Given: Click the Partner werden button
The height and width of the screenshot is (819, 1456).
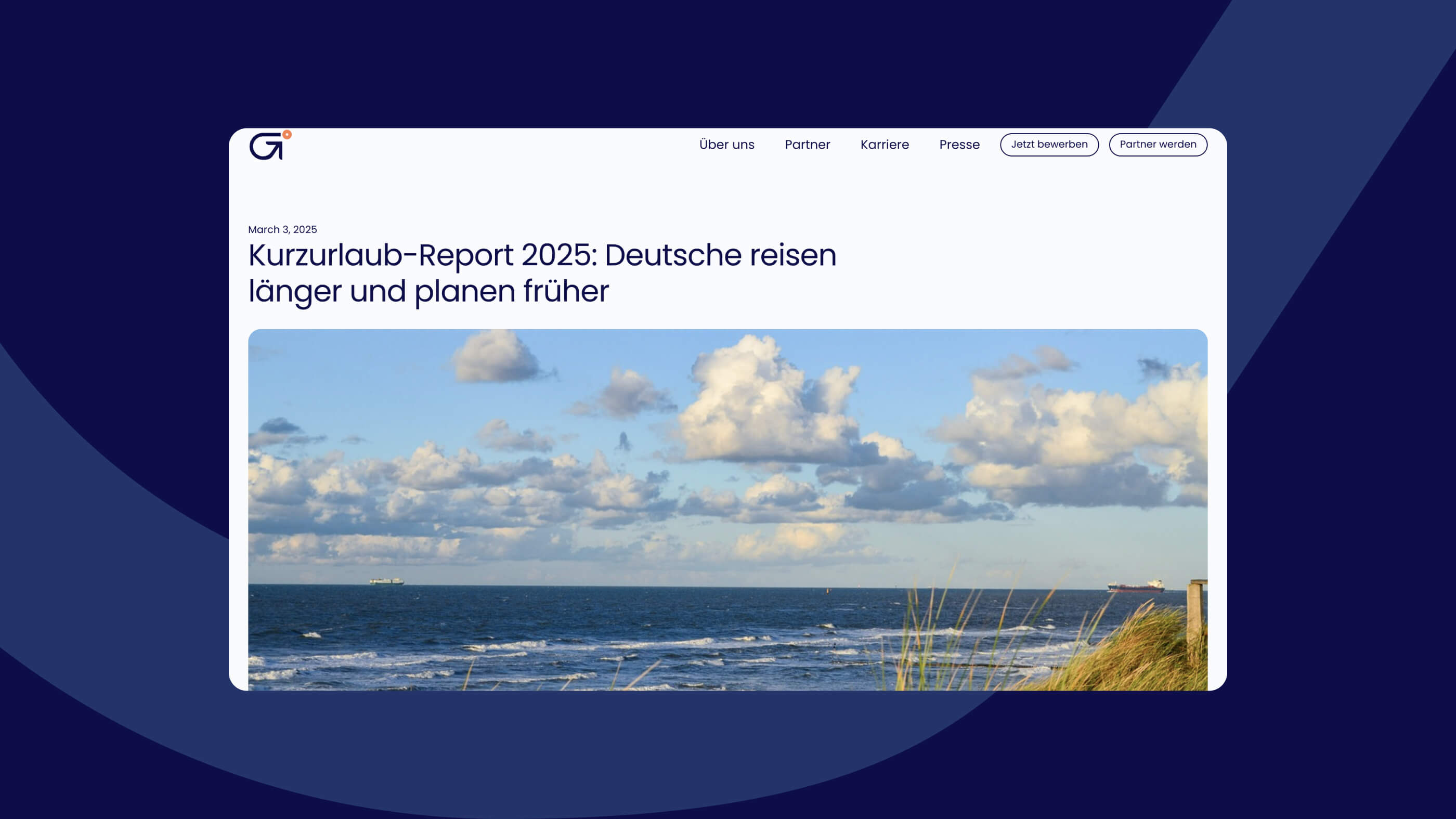Looking at the screenshot, I should (x=1158, y=145).
